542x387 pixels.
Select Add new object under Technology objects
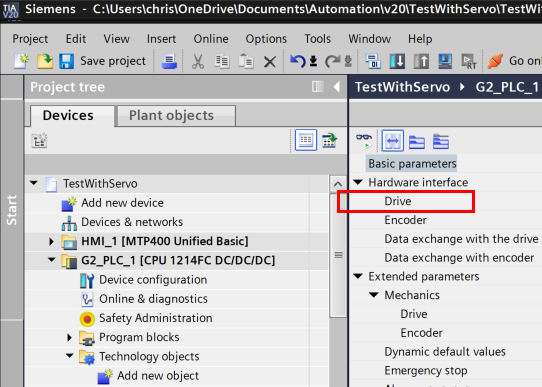point(158,376)
